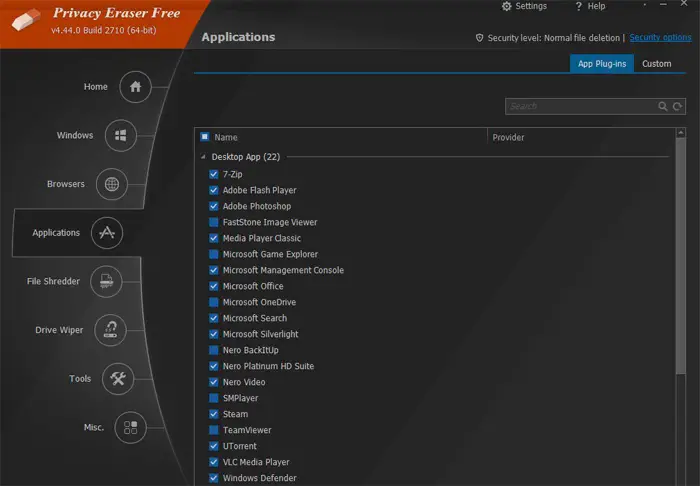Uncheck the VLC Media Player checkbox
The height and width of the screenshot is (486, 700).
[214, 462]
